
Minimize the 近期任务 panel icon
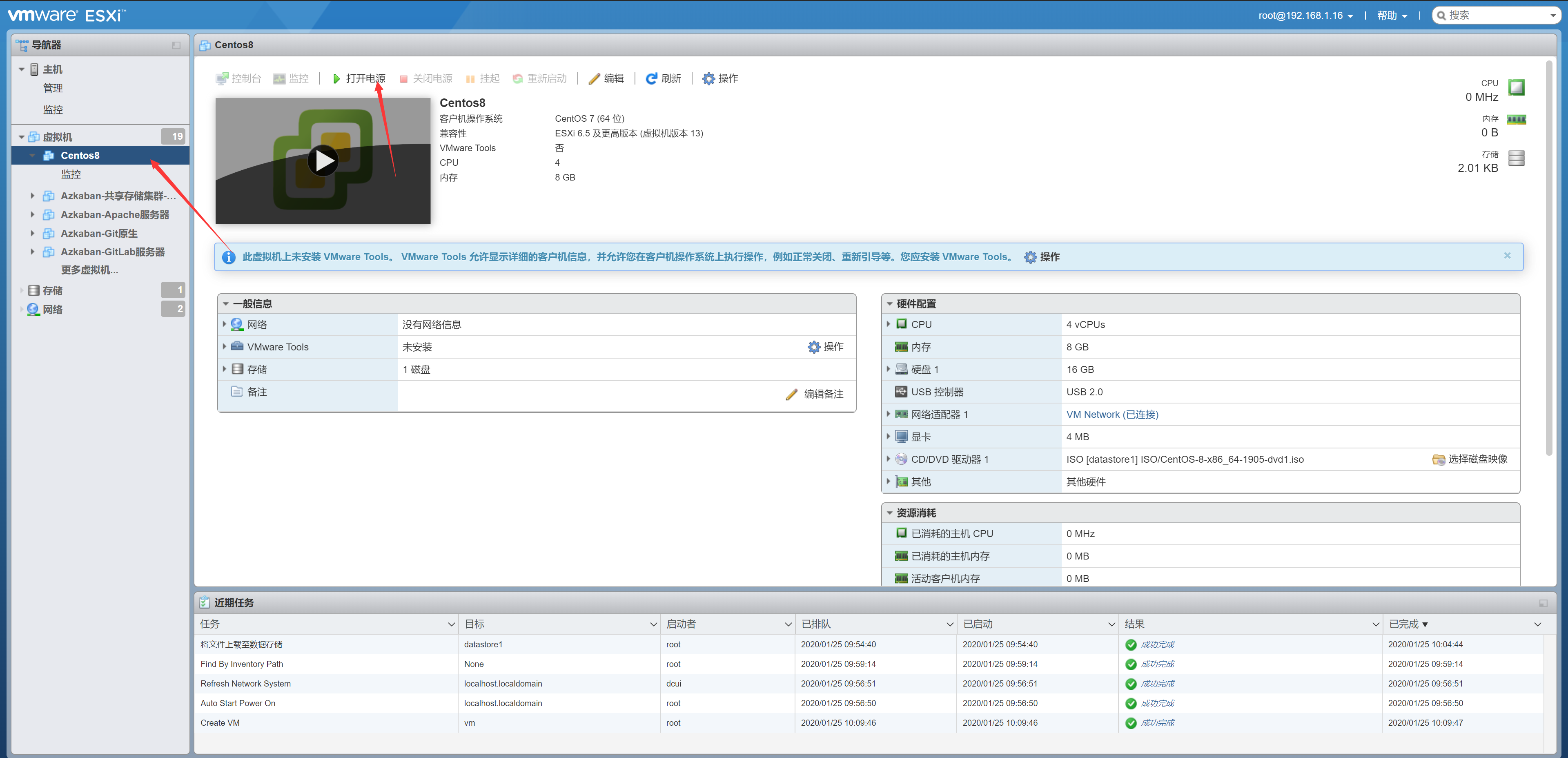point(1543,603)
